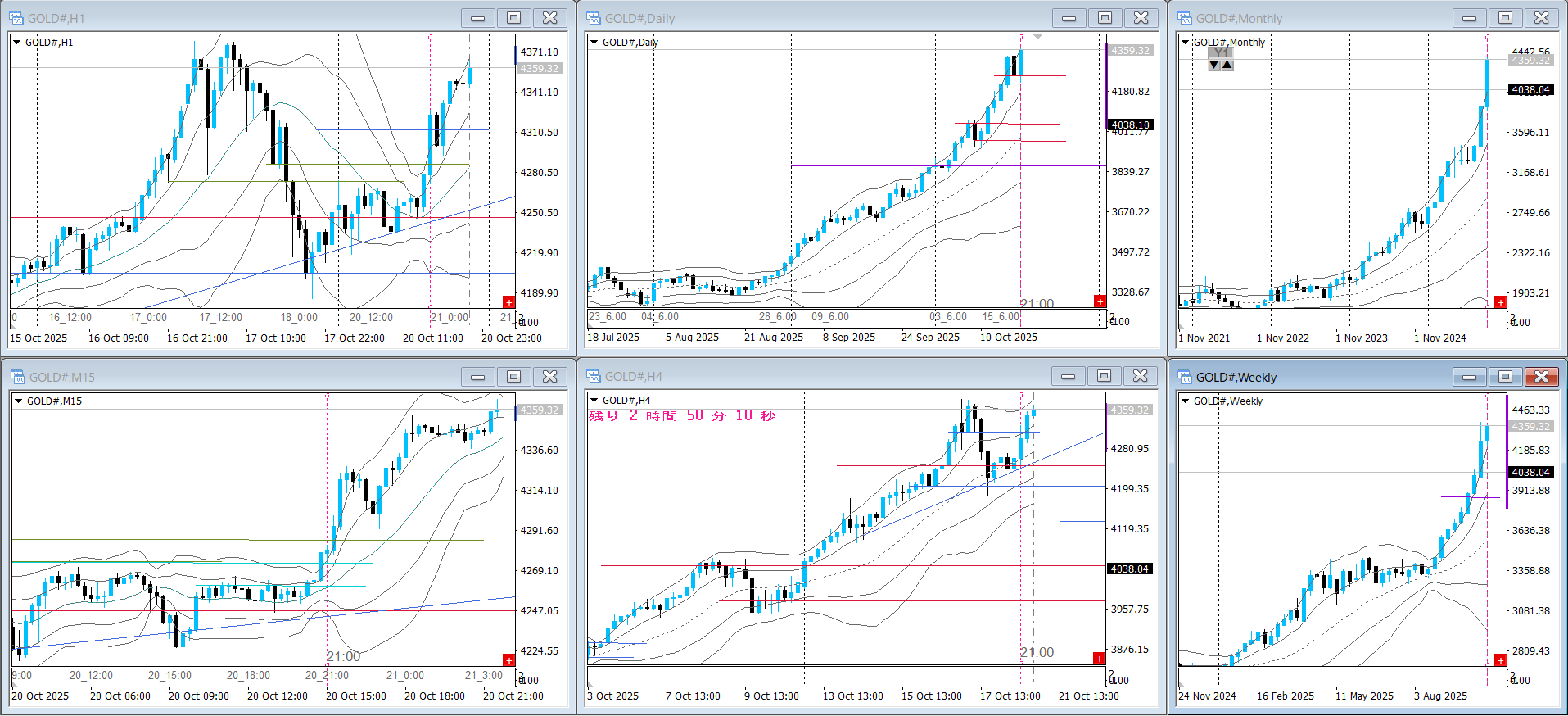1568x716 pixels.
Task: Click the GOLD#,Weekly window title icon
Action: [x=1185, y=377]
